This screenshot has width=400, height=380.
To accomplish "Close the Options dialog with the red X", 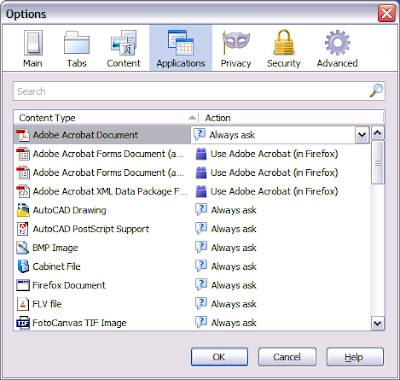I will 387,14.
